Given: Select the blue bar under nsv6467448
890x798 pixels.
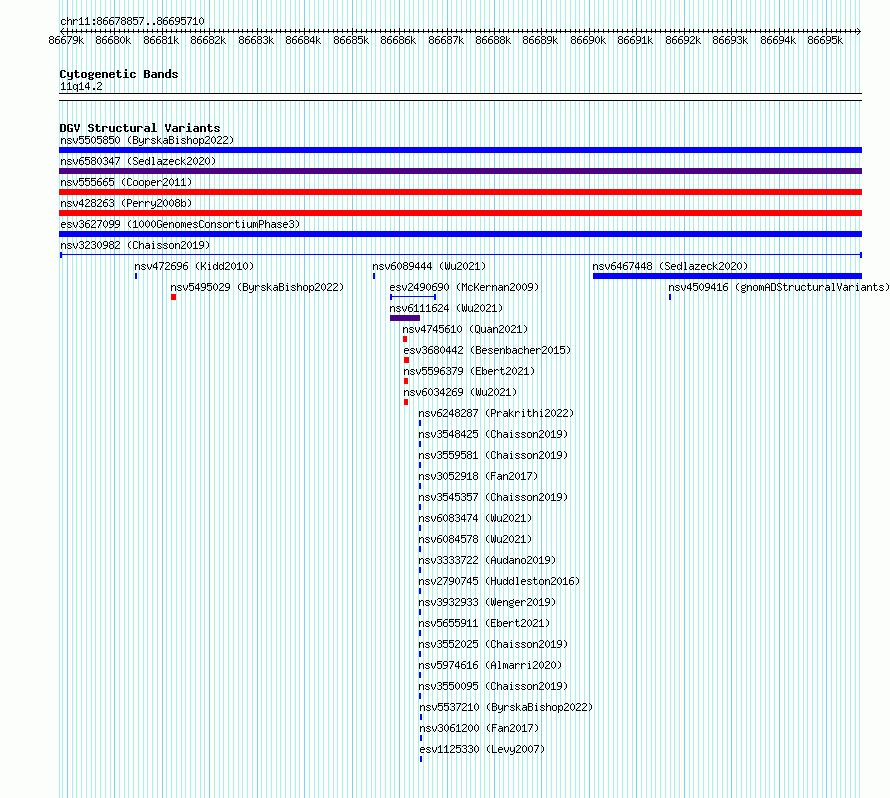Looking at the screenshot, I should point(727,276).
